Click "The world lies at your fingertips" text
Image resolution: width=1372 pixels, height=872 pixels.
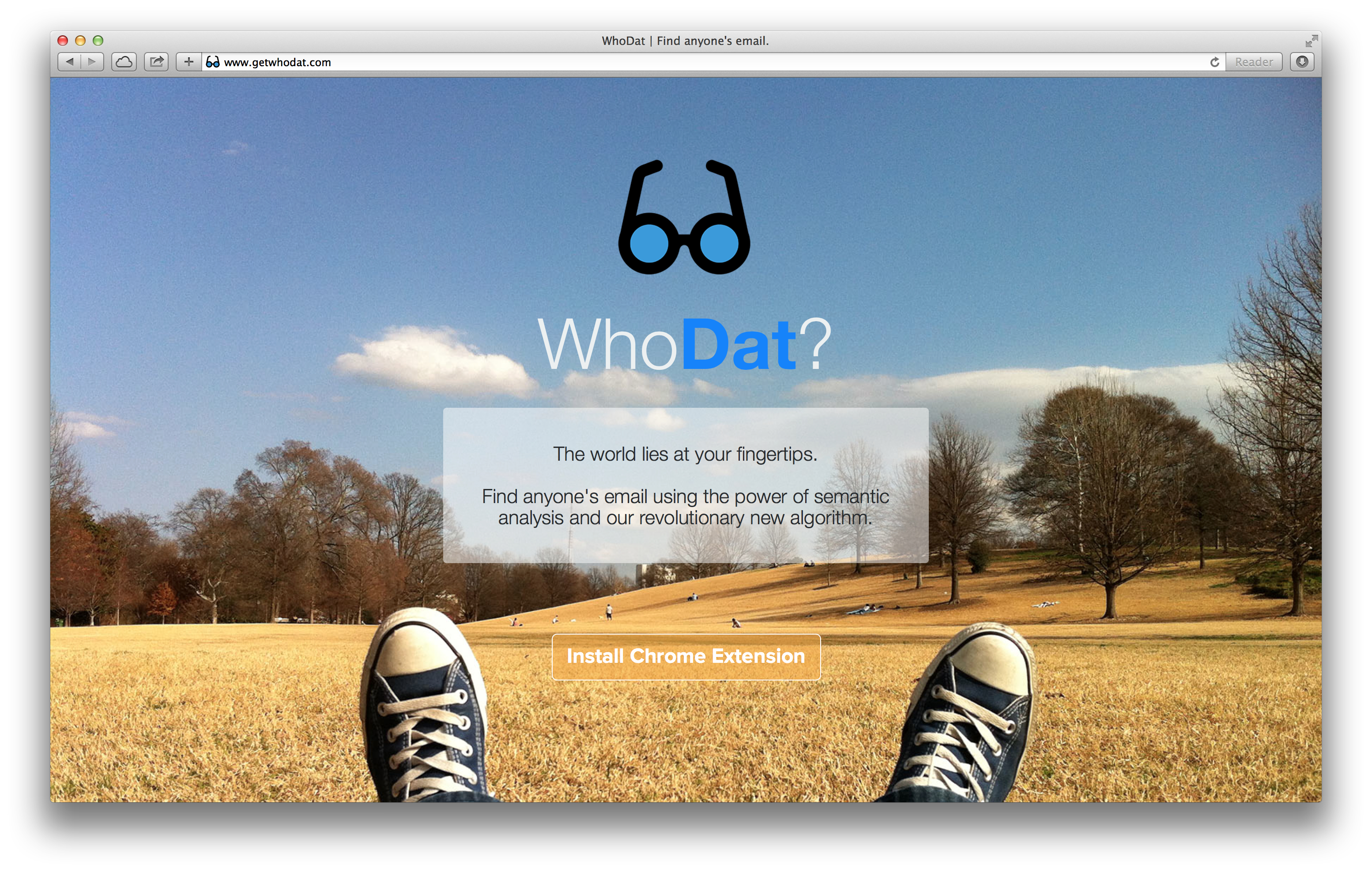[685, 454]
